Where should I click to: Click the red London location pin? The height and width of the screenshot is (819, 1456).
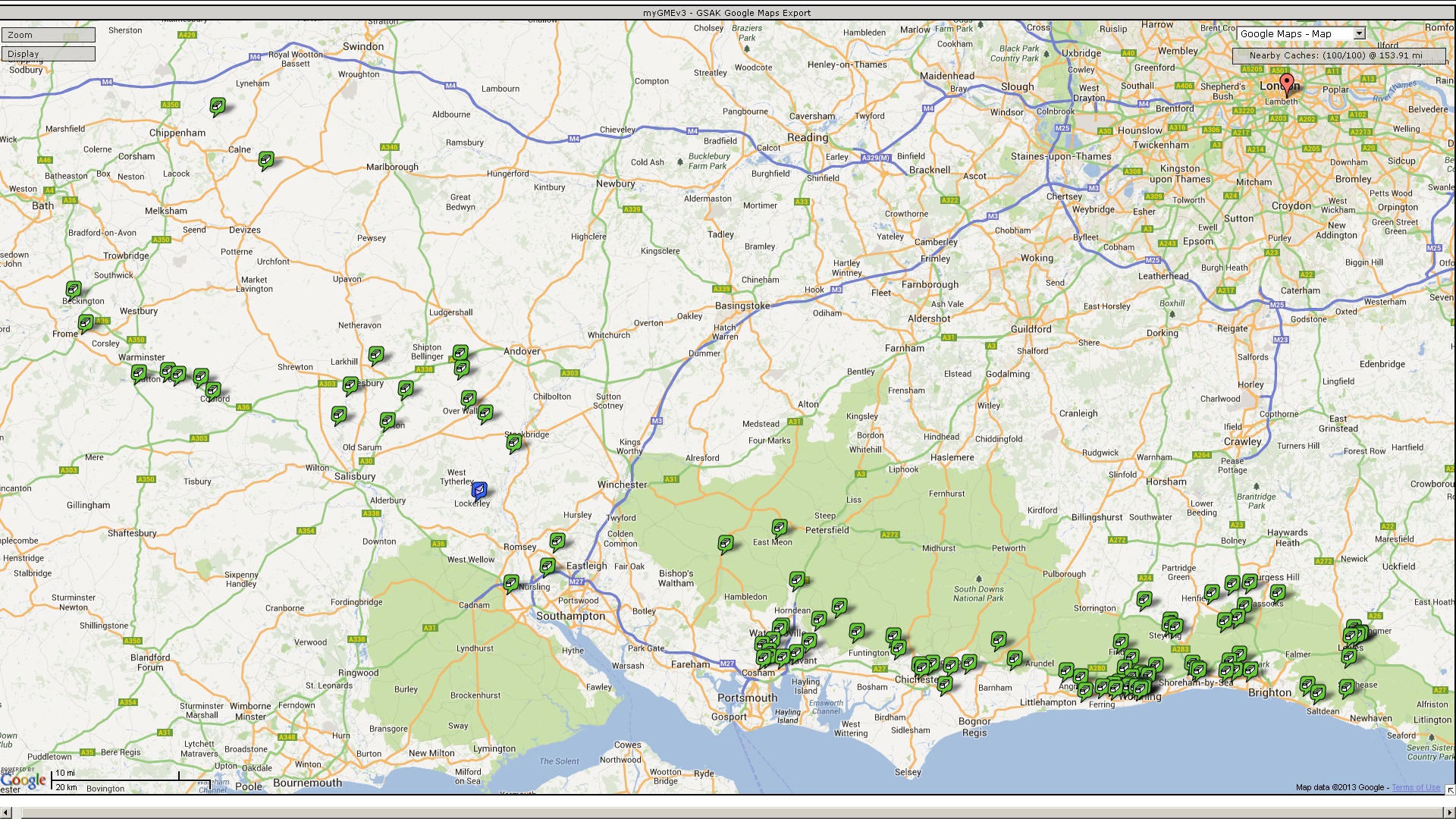[1286, 83]
